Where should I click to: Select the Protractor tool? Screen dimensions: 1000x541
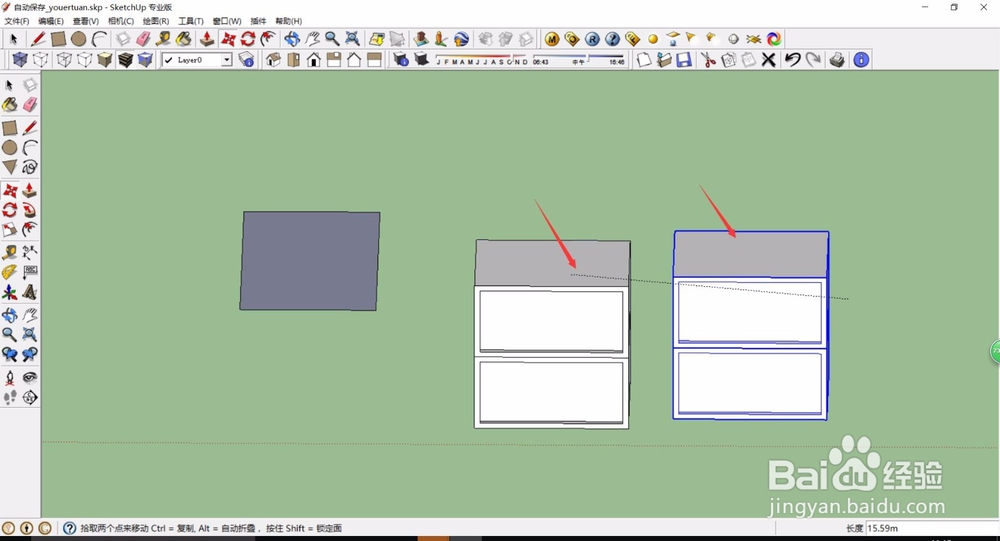10,272
